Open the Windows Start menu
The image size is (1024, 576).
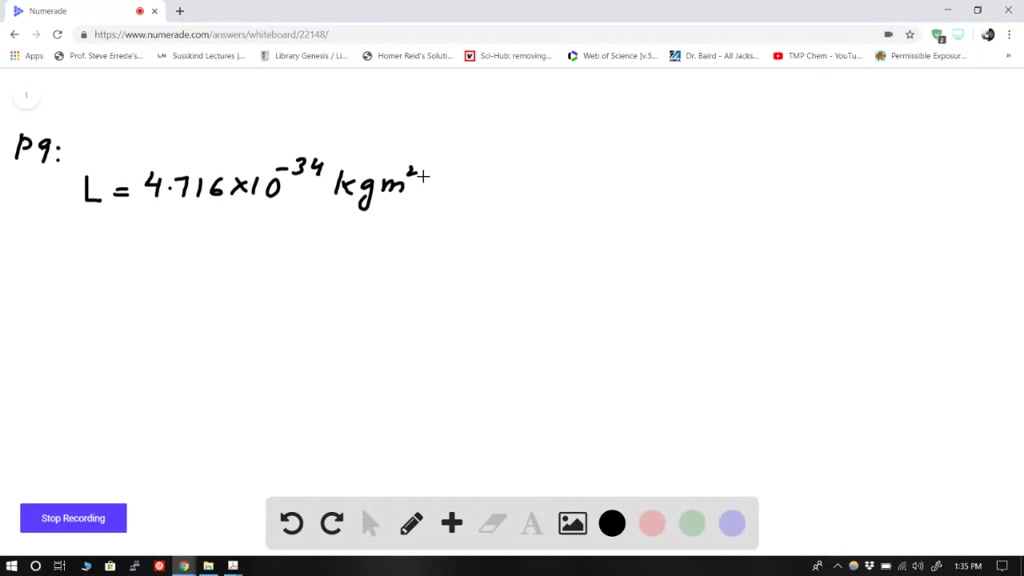coord(11,566)
